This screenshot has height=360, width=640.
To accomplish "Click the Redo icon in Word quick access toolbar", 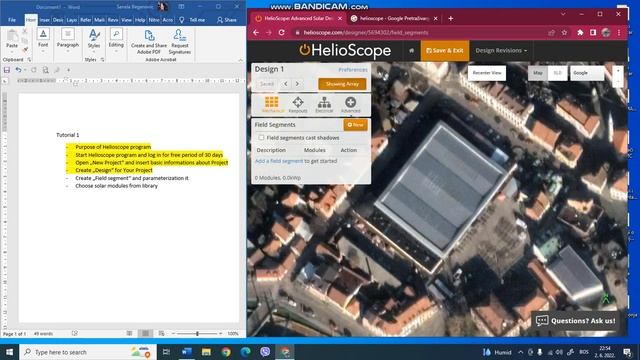I will (34, 70).
